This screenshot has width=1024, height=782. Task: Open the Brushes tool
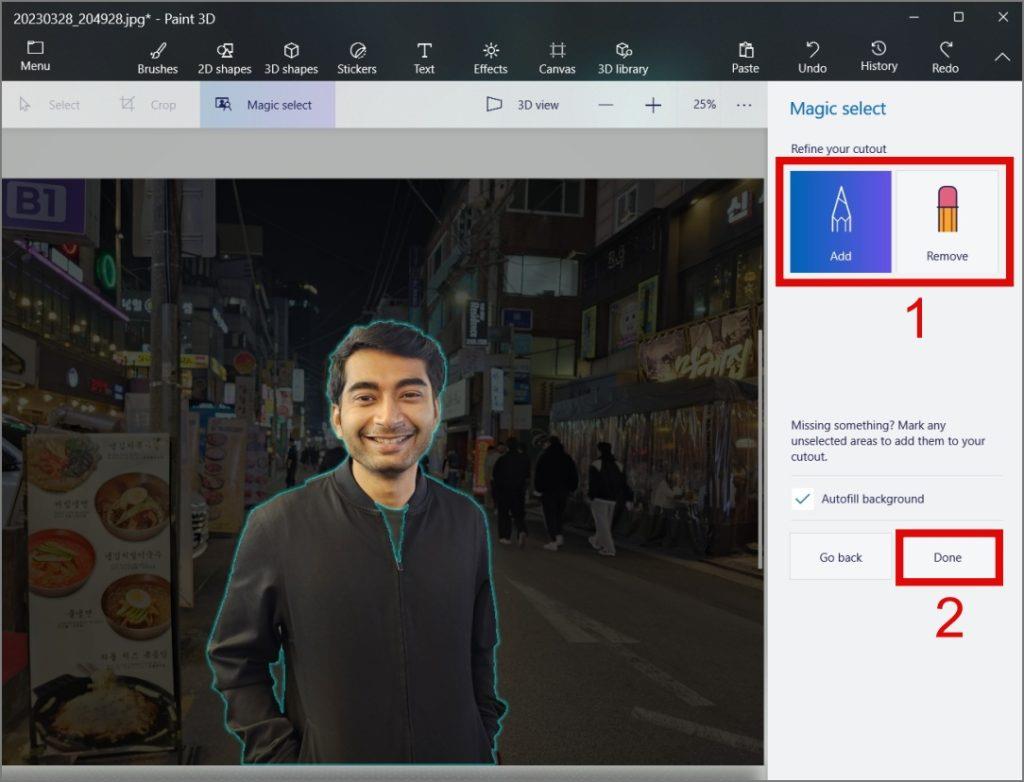[x=157, y=58]
